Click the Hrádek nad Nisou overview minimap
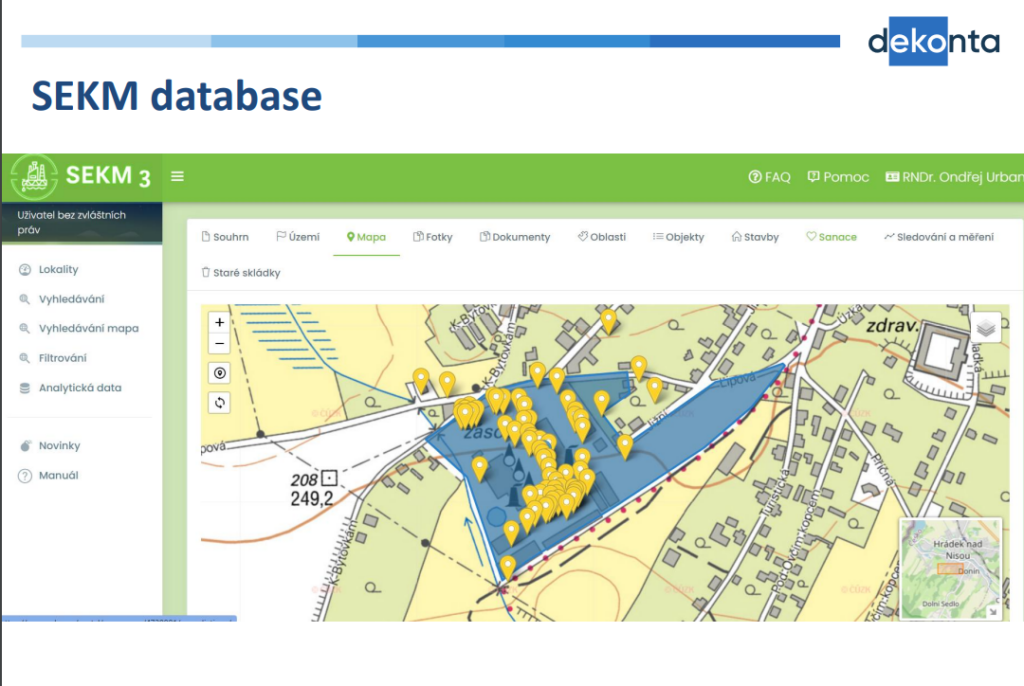This screenshot has width=1024, height=686. point(948,565)
